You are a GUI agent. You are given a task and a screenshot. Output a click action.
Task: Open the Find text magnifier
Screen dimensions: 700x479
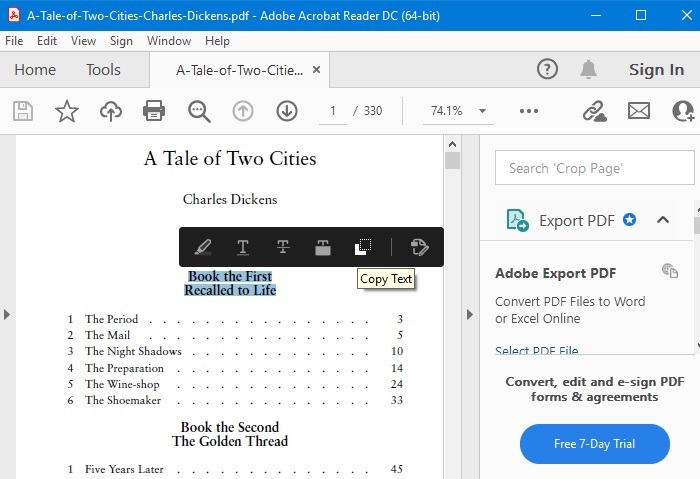point(199,111)
